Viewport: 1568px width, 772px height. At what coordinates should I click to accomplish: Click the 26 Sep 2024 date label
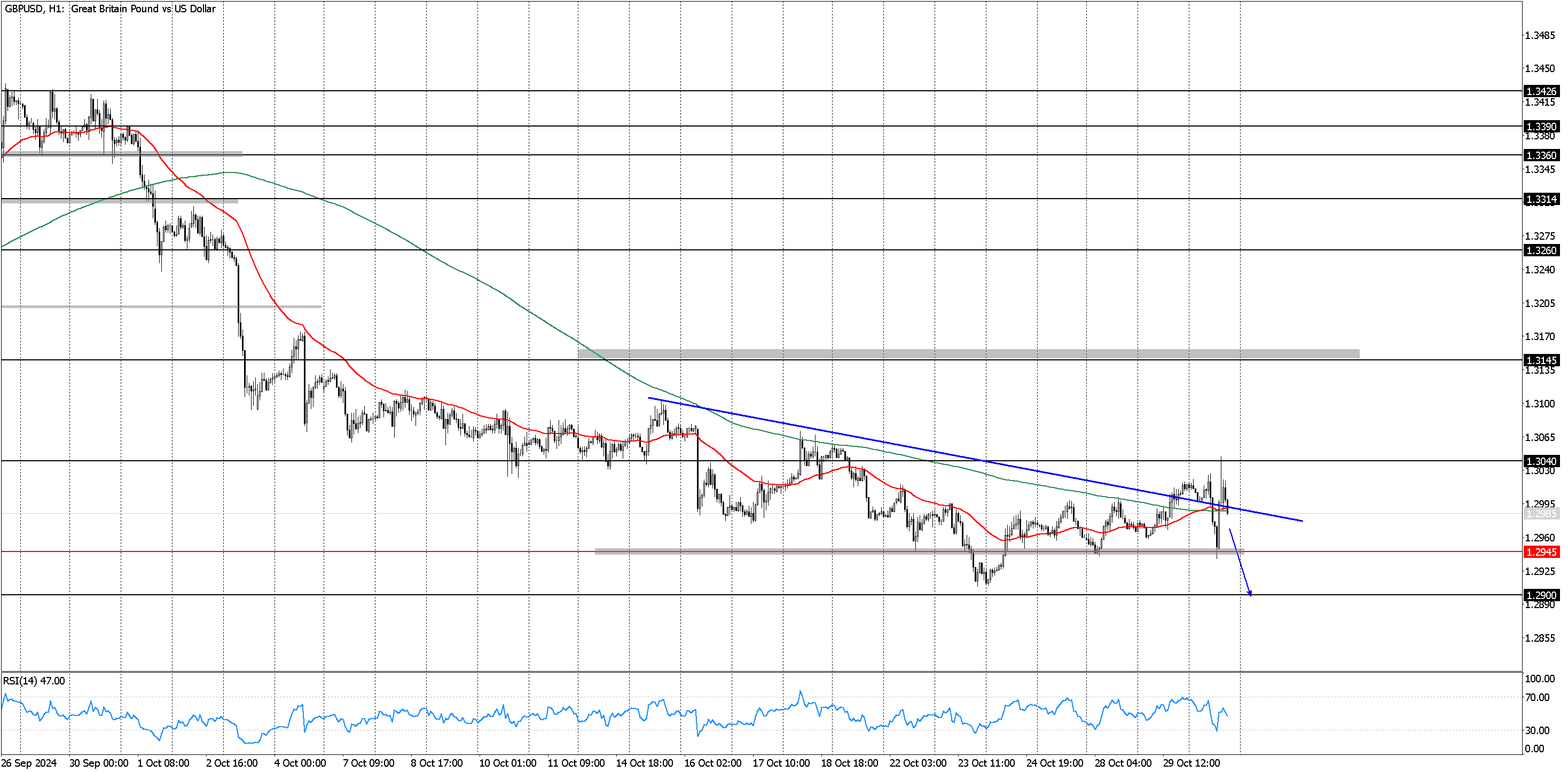[29, 763]
